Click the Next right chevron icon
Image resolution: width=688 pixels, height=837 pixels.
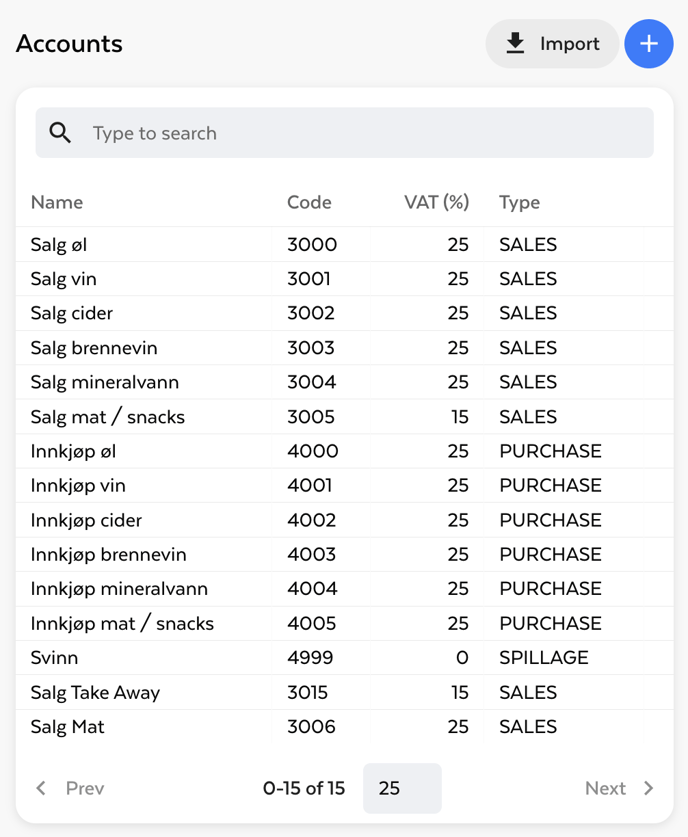pos(648,788)
